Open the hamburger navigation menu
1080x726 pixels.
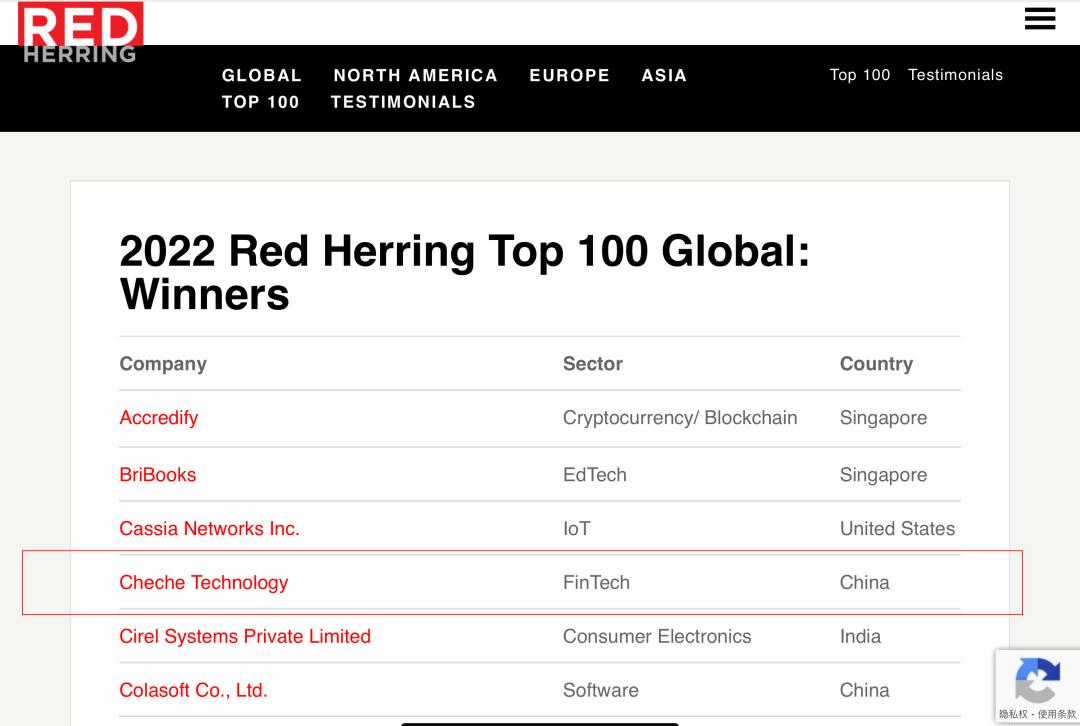(x=1040, y=18)
